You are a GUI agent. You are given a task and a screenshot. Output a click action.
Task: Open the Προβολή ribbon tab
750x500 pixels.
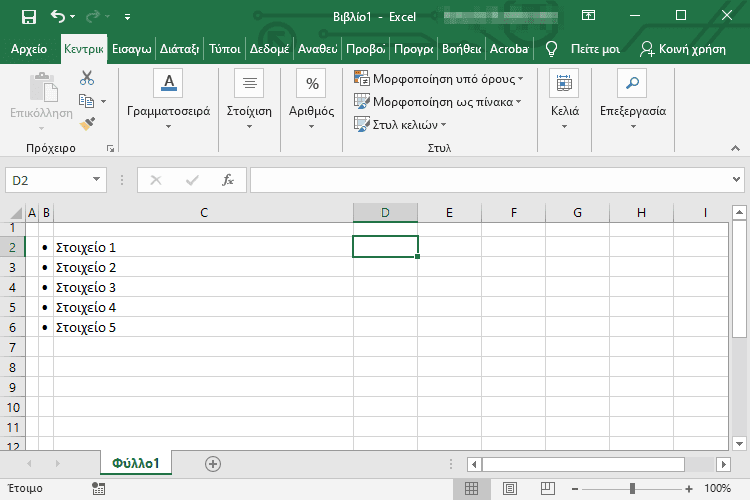[x=366, y=49]
